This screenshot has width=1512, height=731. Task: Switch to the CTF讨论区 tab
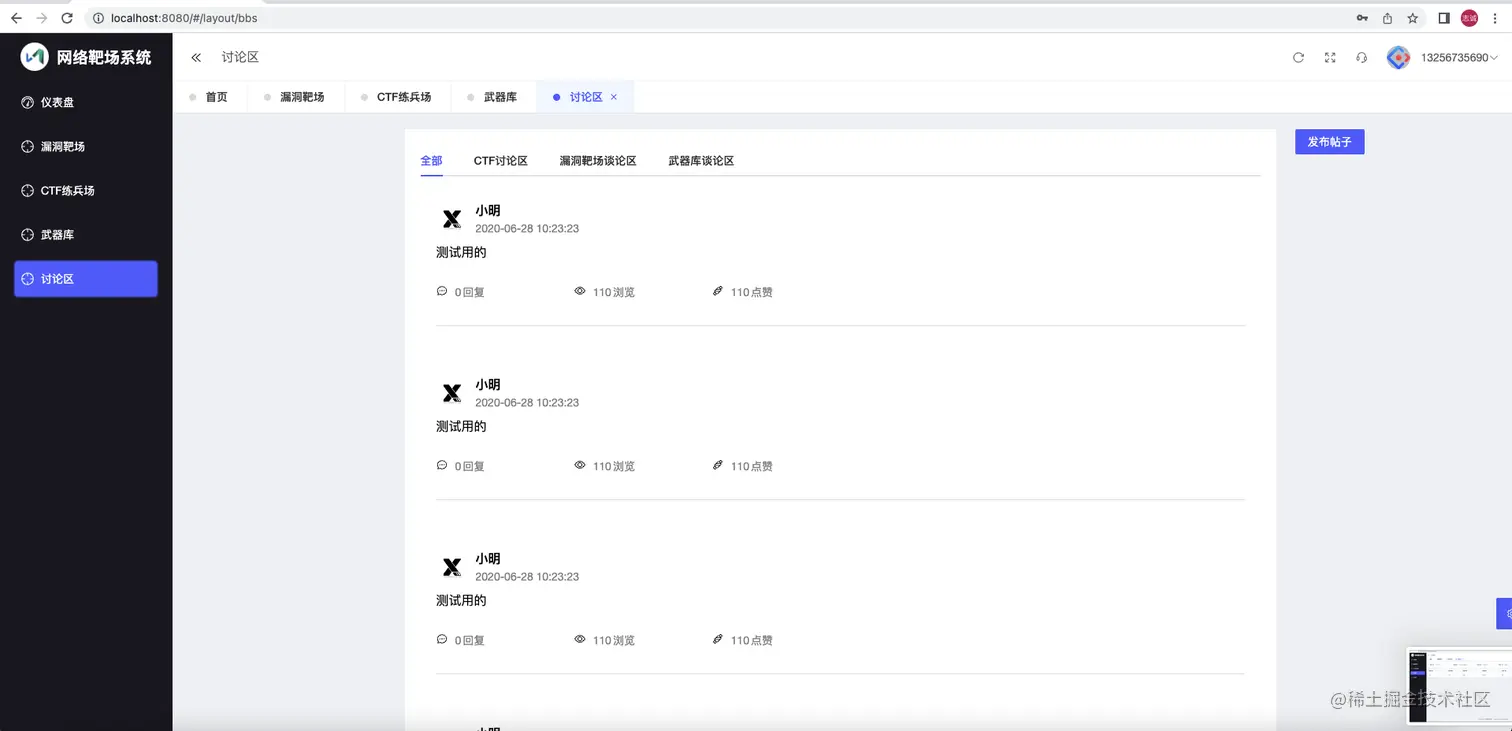point(500,160)
